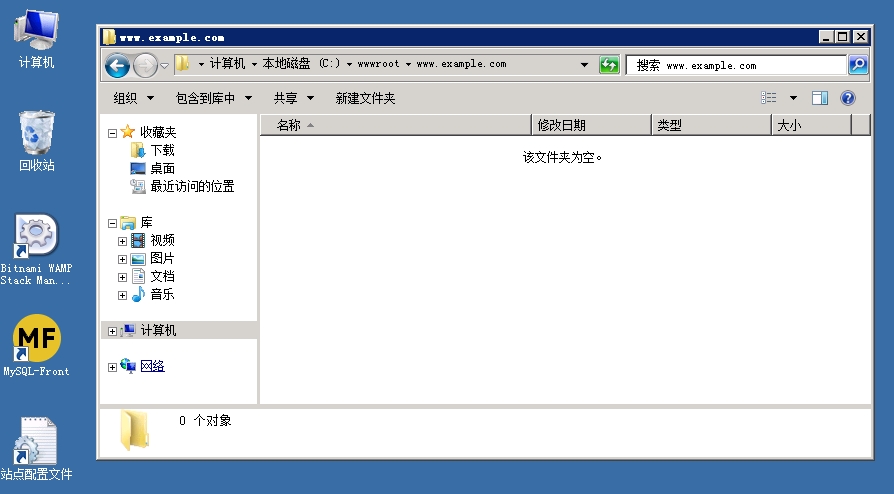894x494 pixels.
Task: Click the search magnifier icon
Action: pyautogui.click(x=858, y=65)
